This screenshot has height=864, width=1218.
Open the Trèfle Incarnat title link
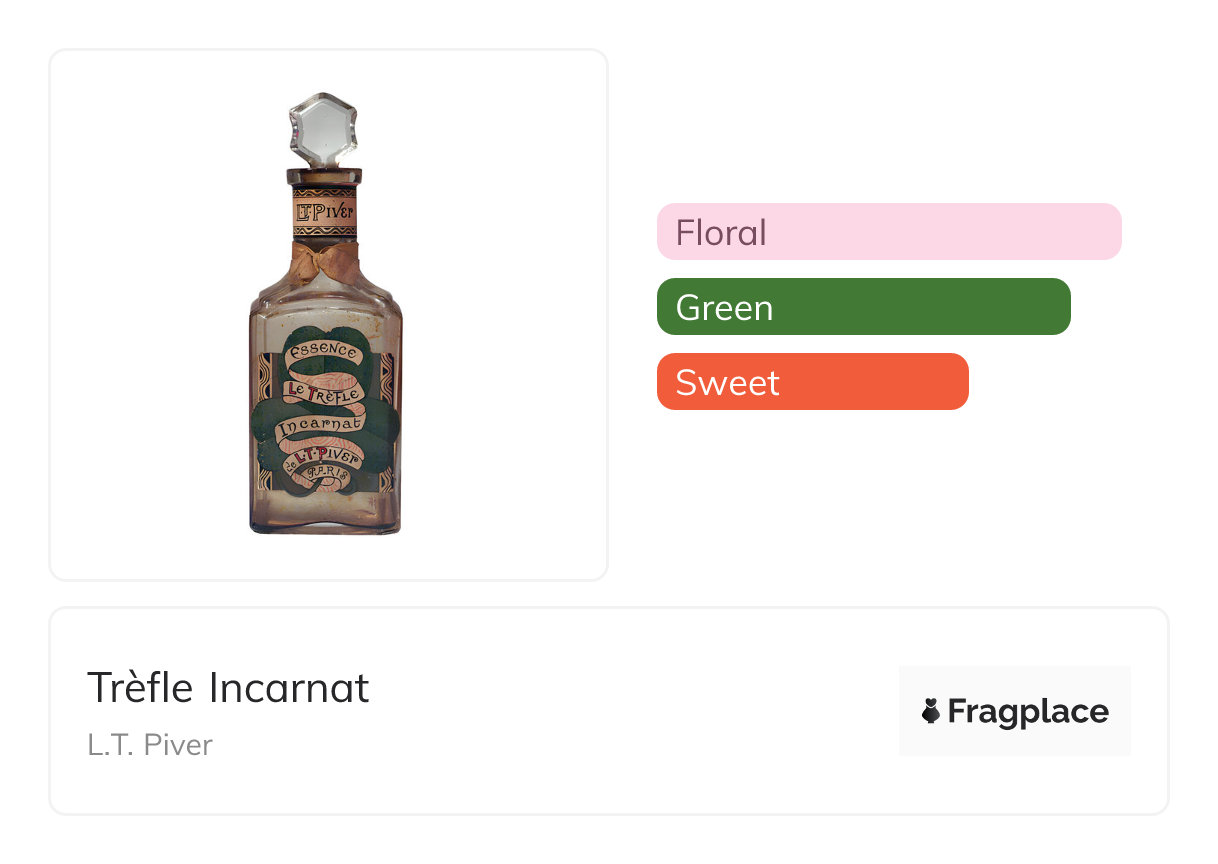[228, 688]
